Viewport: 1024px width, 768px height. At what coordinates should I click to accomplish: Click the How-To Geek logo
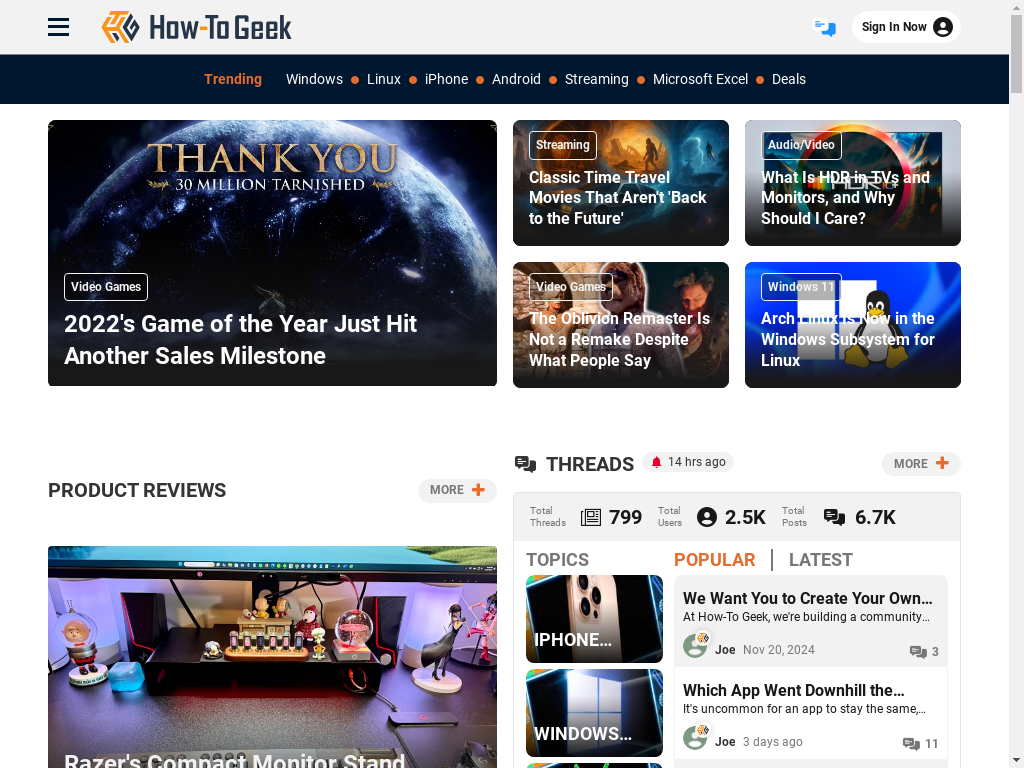click(x=196, y=27)
